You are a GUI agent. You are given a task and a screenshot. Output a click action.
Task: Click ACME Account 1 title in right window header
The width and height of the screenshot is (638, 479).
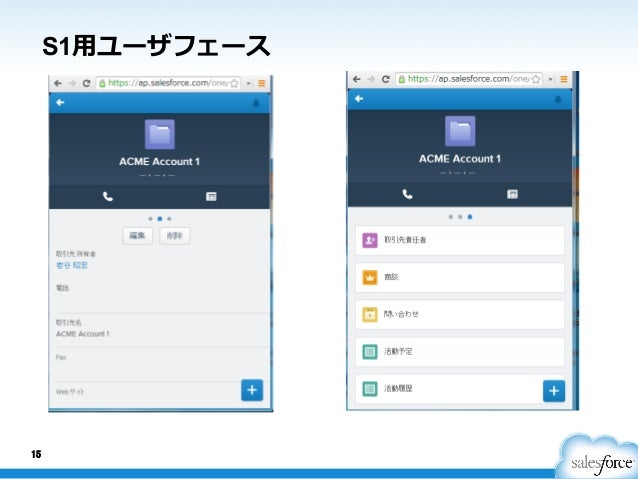point(460,159)
